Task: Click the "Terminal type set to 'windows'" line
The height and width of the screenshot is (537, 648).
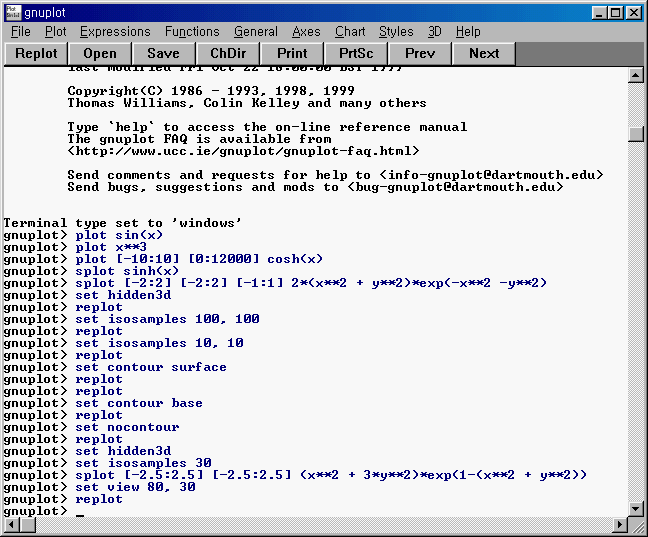Action: point(123,223)
